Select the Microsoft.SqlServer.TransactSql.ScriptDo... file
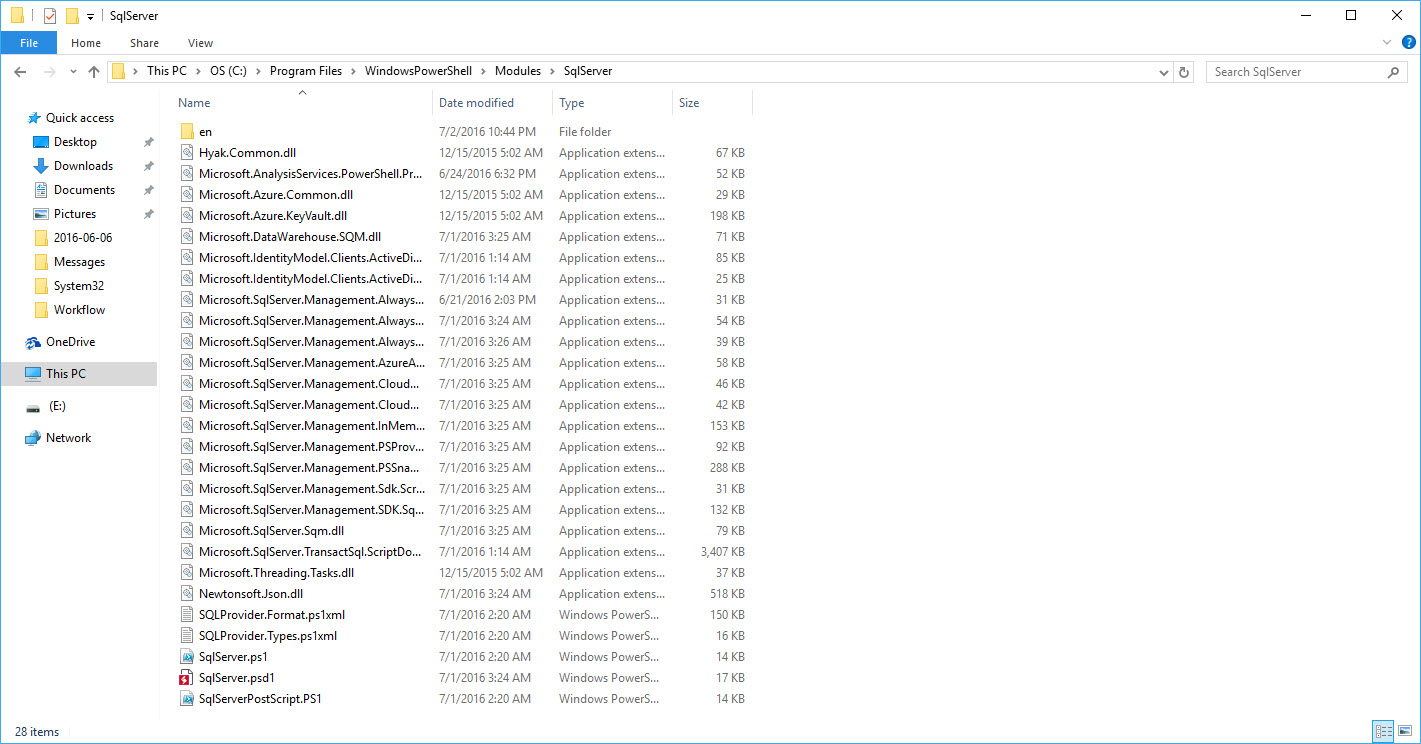The image size is (1421, 744). pyautogui.click(x=310, y=552)
